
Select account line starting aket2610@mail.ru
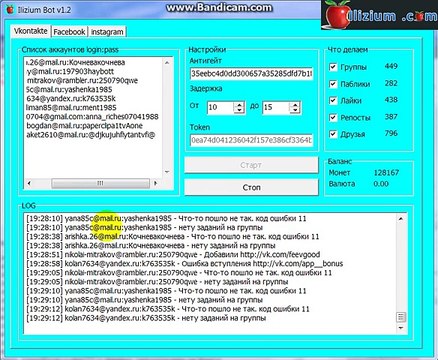coord(91,135)
